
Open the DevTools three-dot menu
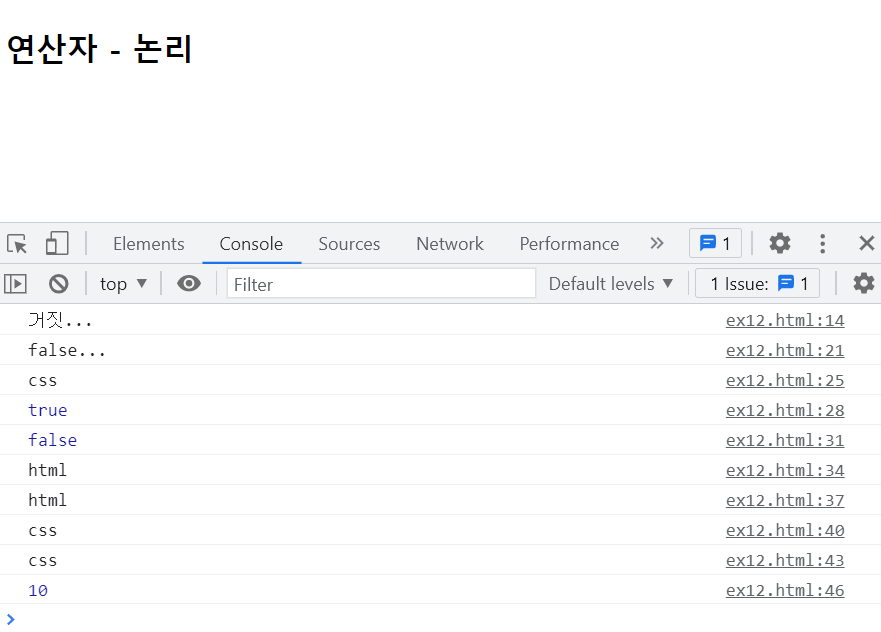click(823, 243)
